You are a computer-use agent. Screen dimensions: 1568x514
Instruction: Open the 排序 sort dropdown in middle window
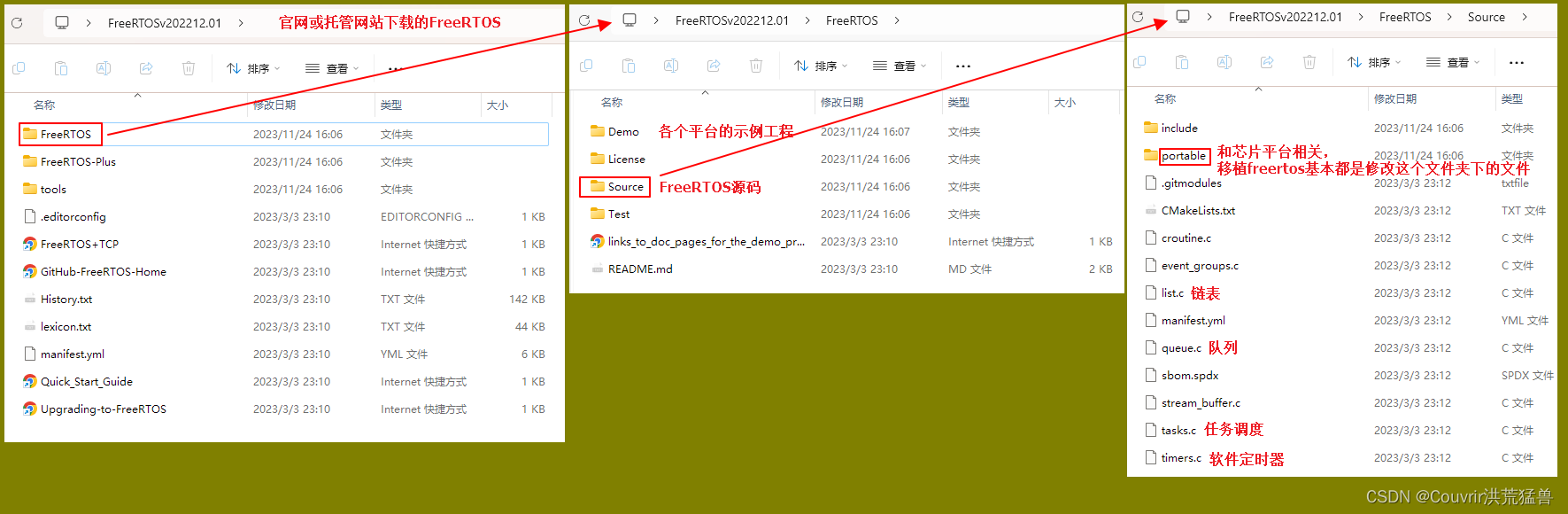pos(821,66)
